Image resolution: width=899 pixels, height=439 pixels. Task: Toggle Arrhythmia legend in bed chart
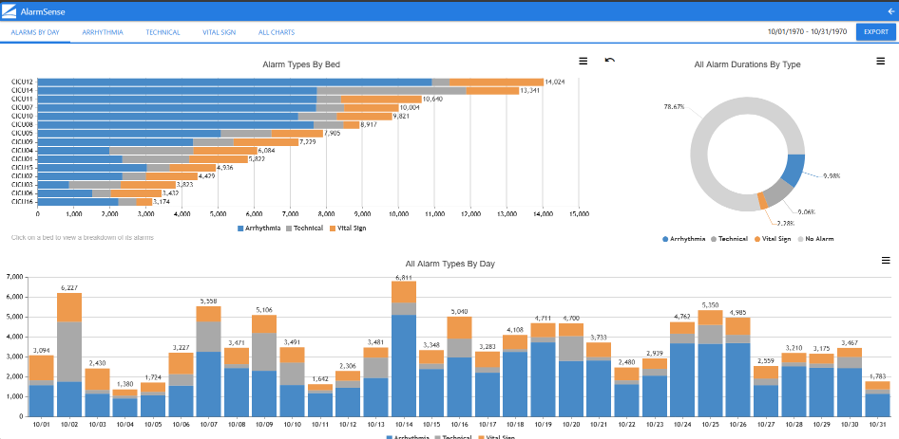click(x=259, y=228)
